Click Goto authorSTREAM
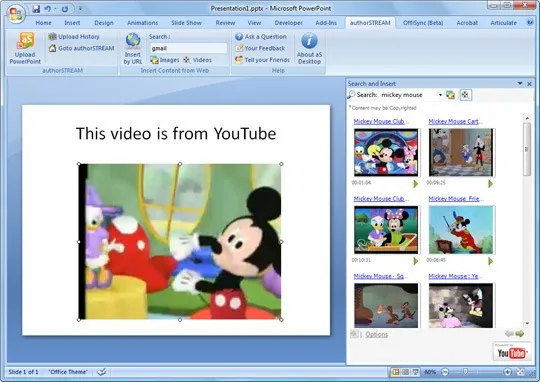The image size is (540, 382). pos(81,48)
